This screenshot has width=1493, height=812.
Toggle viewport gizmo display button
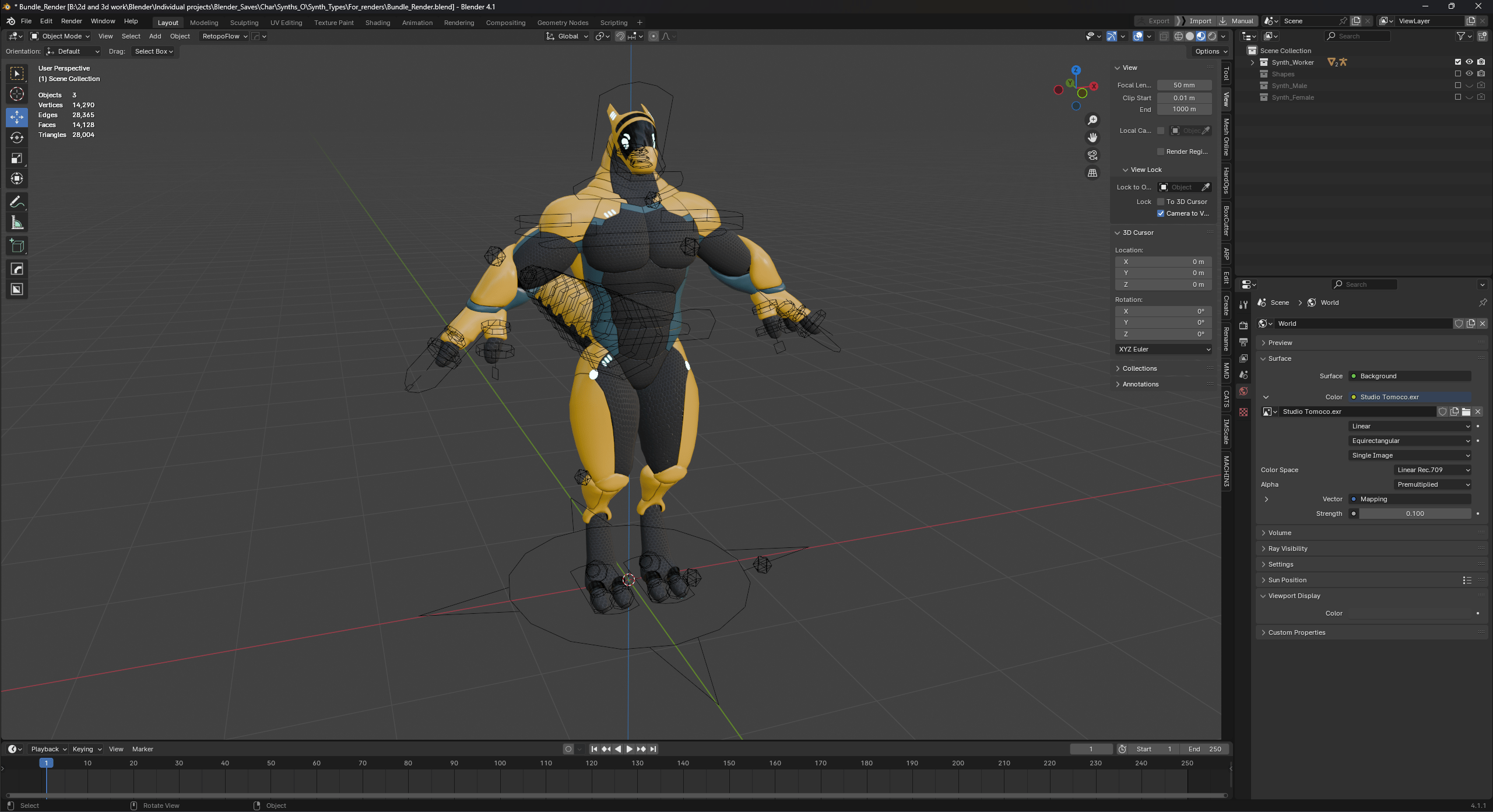click(x=1112, y=36)
